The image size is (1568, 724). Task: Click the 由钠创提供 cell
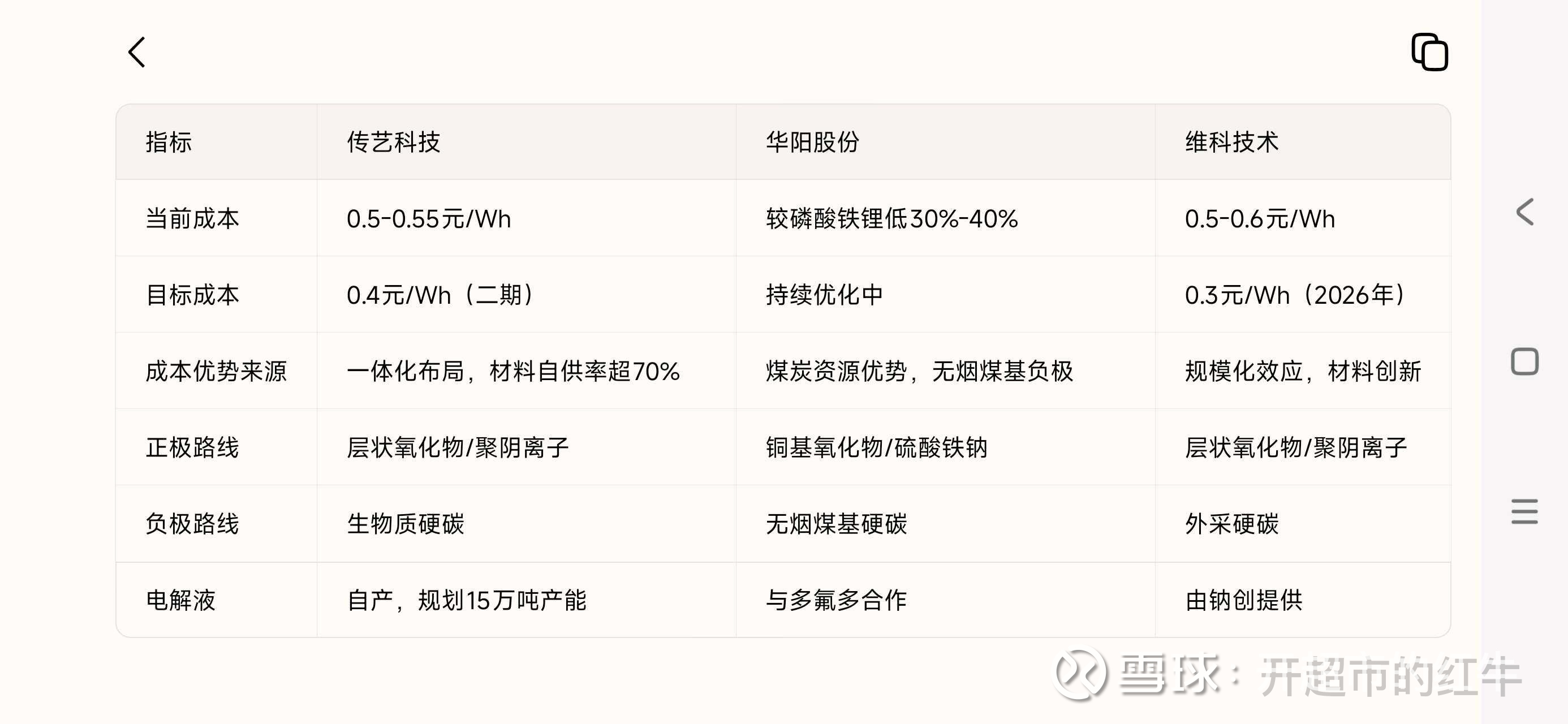[1243, 600]
